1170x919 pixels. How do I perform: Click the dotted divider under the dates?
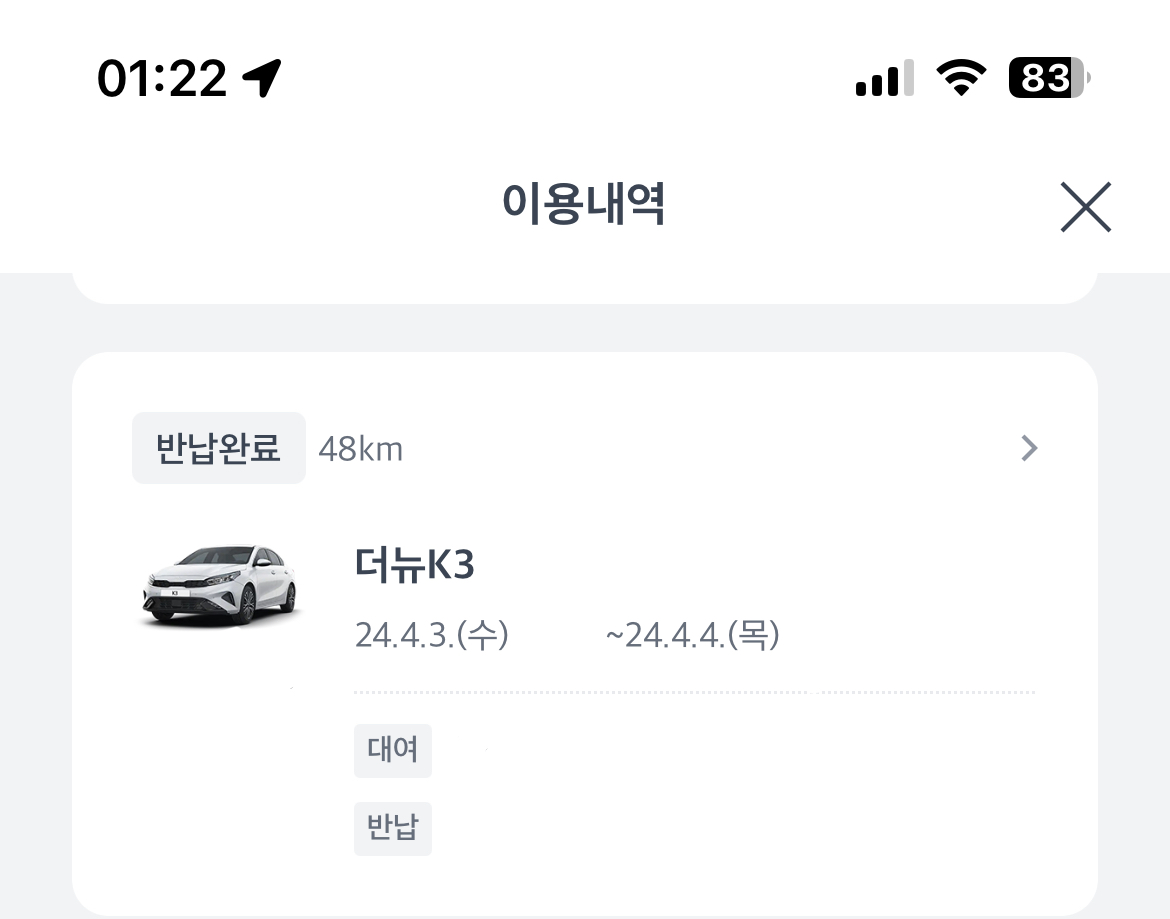coord(694,692)
